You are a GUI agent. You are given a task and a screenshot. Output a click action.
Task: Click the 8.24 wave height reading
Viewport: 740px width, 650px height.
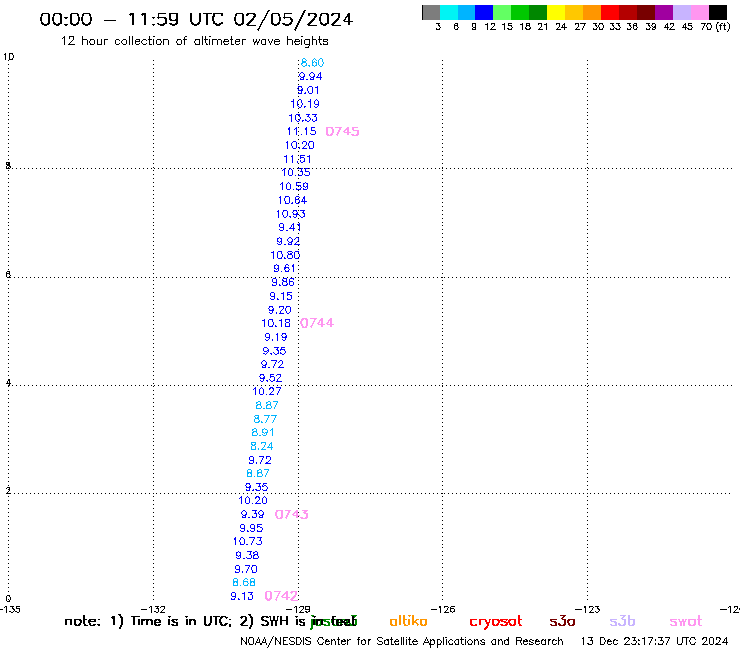pos(262,446)
